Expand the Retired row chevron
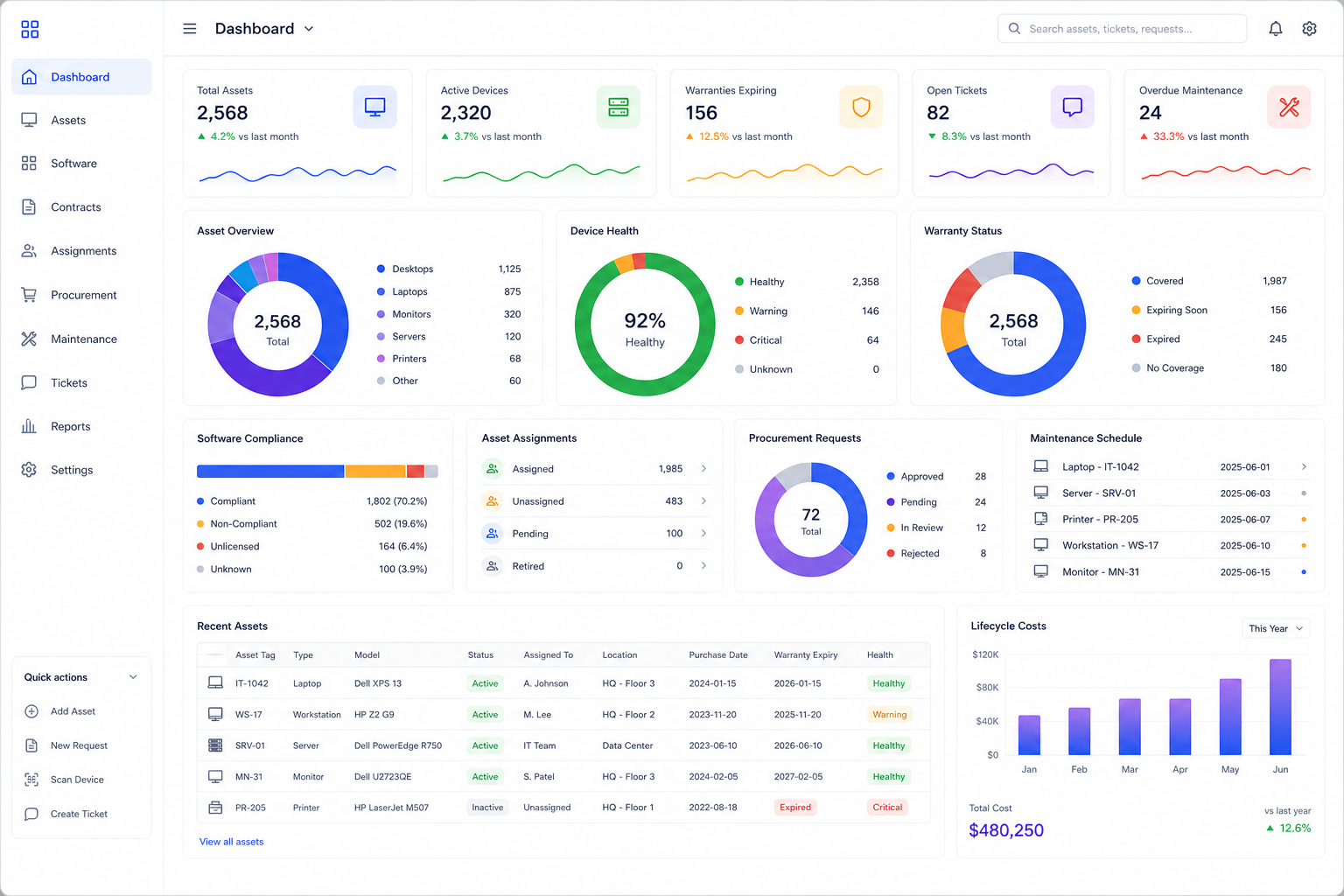Screen dimensions: 1344x896 pos(703,566)
